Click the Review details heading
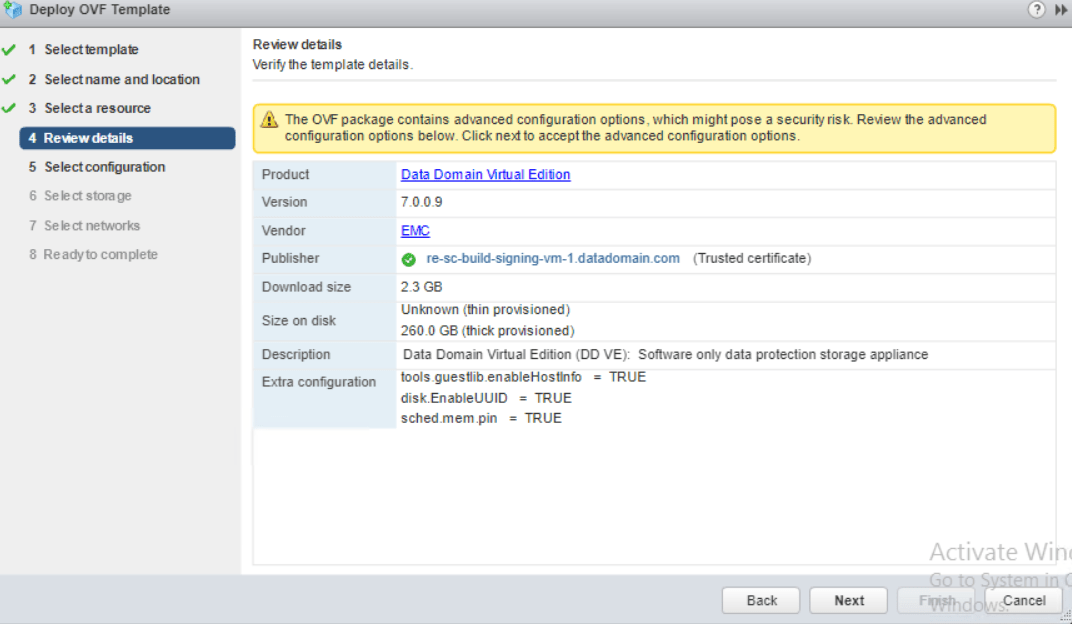1072x624 pixels. [297, 44]
